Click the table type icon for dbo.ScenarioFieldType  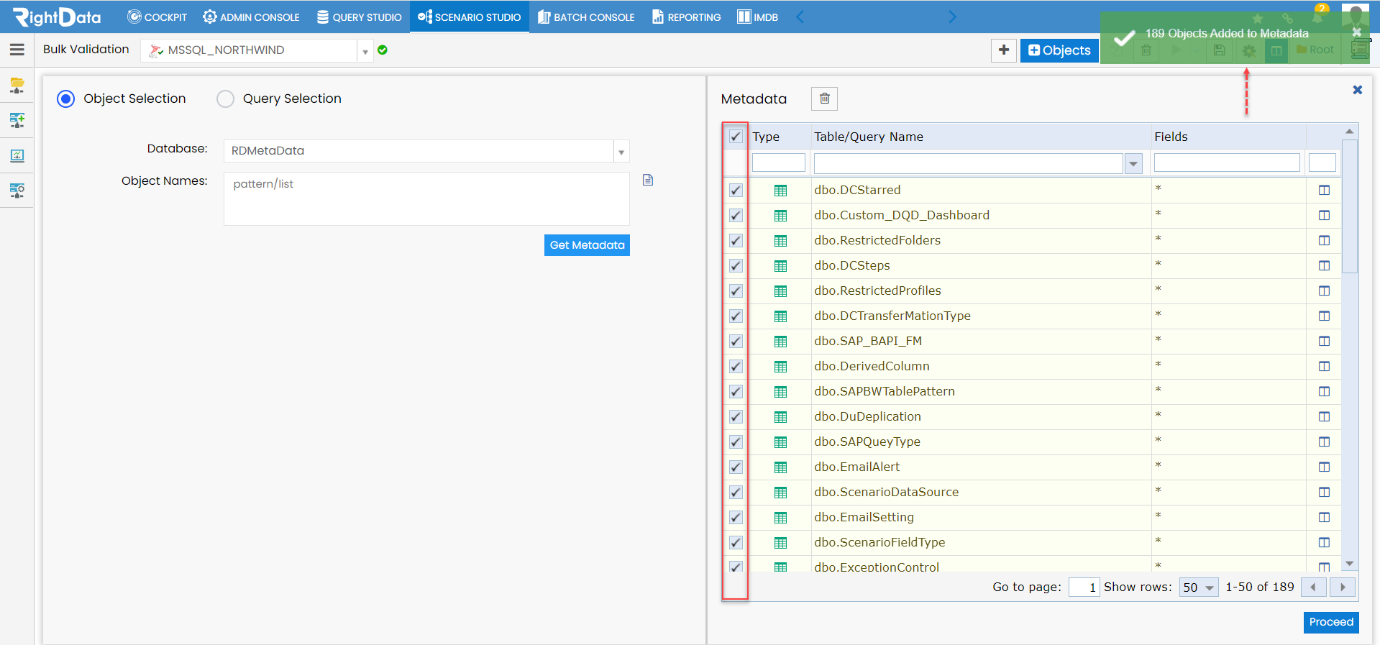pyautogui.click(x=781, y=542)
